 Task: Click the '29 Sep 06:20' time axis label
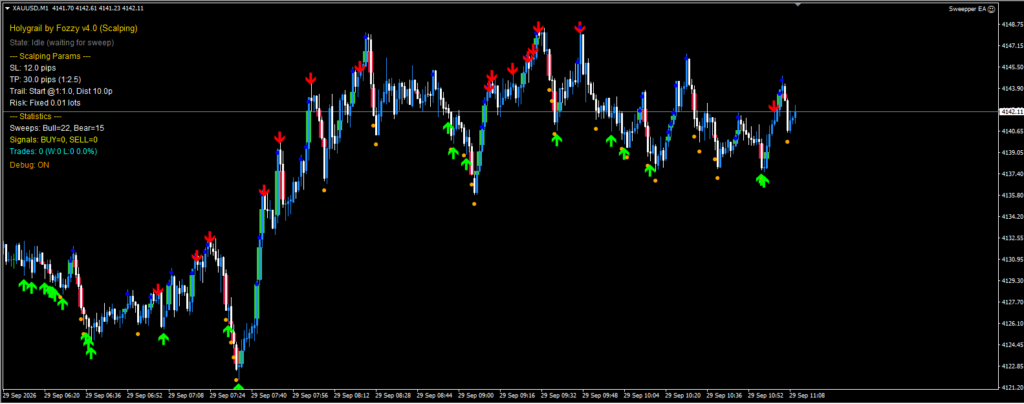(61, 396)
